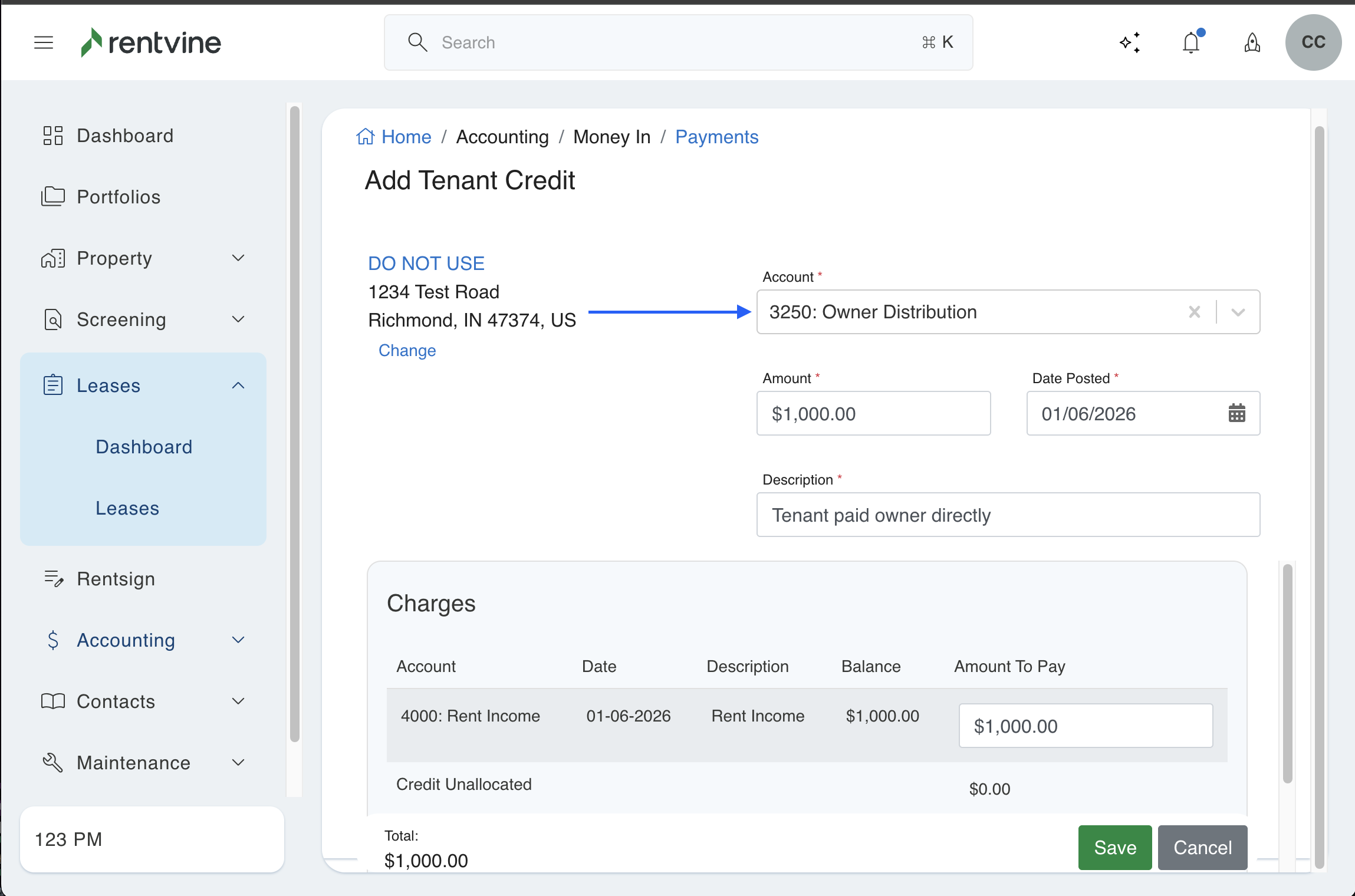The width and height of the screenshot is (1355, 896).
Task: Open the Date Posted calendar picker
Action: point(1236,413)
